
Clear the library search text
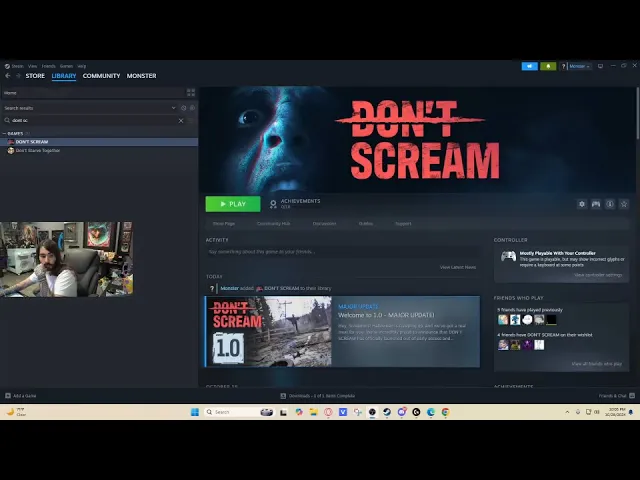point(181,120)
